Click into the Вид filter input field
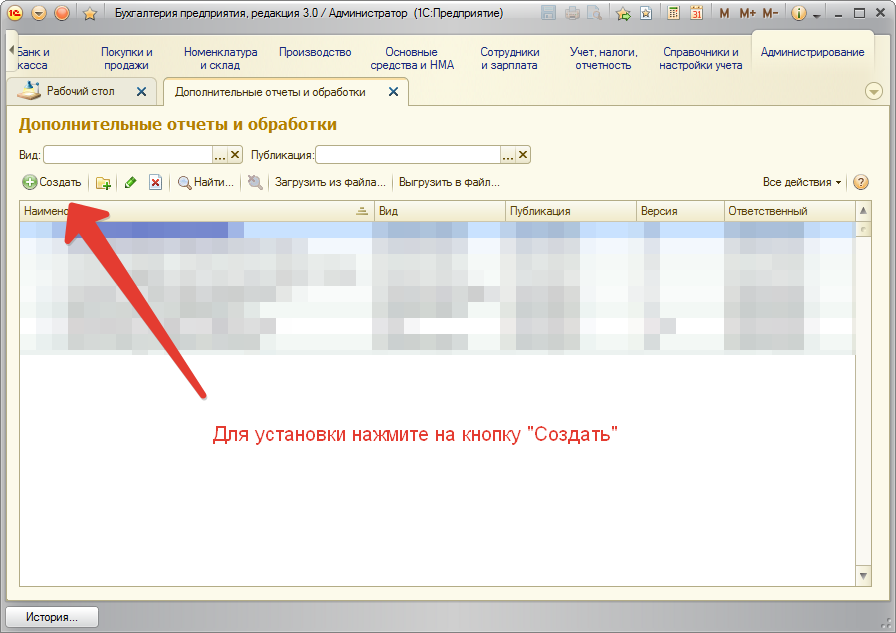896x633 pixels. pyautogui.click(x=127, y=155)
